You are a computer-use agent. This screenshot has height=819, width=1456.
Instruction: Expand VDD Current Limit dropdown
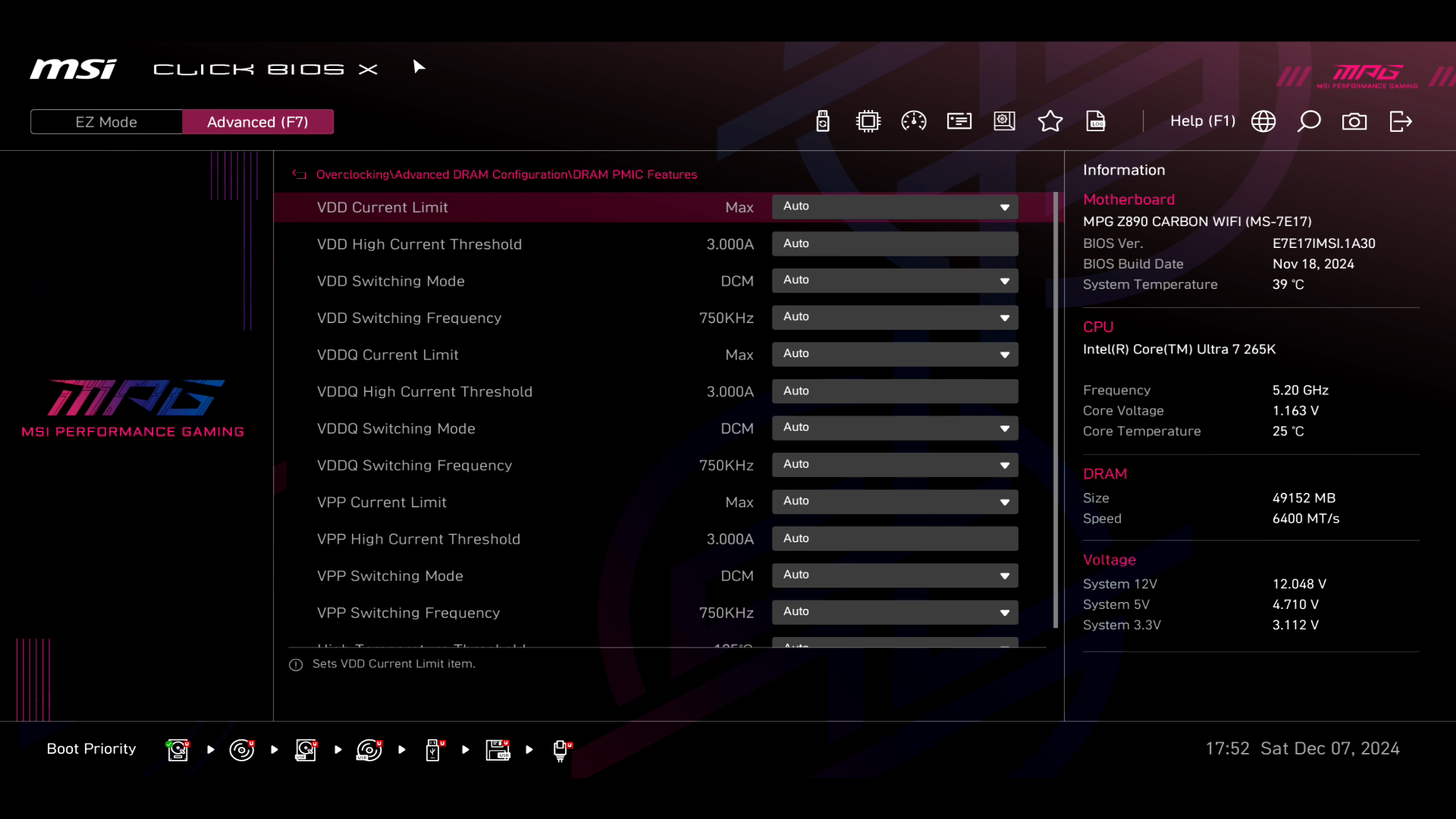(895, 207)
